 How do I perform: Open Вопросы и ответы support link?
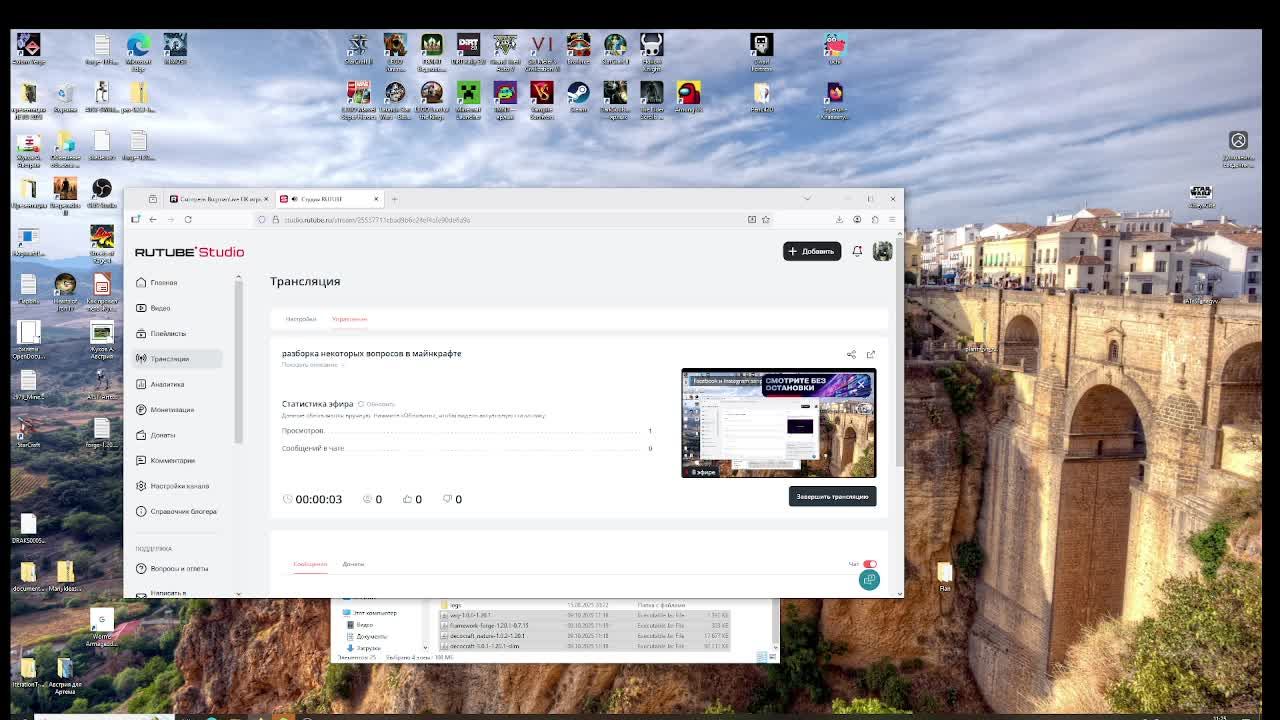click(x=178, y=569)
